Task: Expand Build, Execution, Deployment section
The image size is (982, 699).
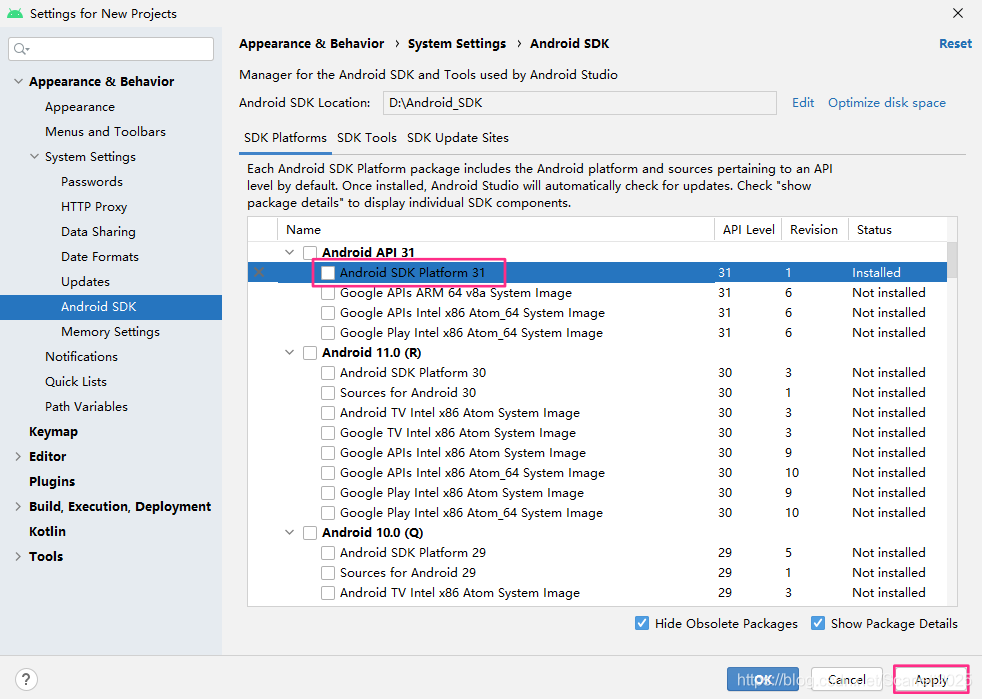Action: [x=18, y=507]
